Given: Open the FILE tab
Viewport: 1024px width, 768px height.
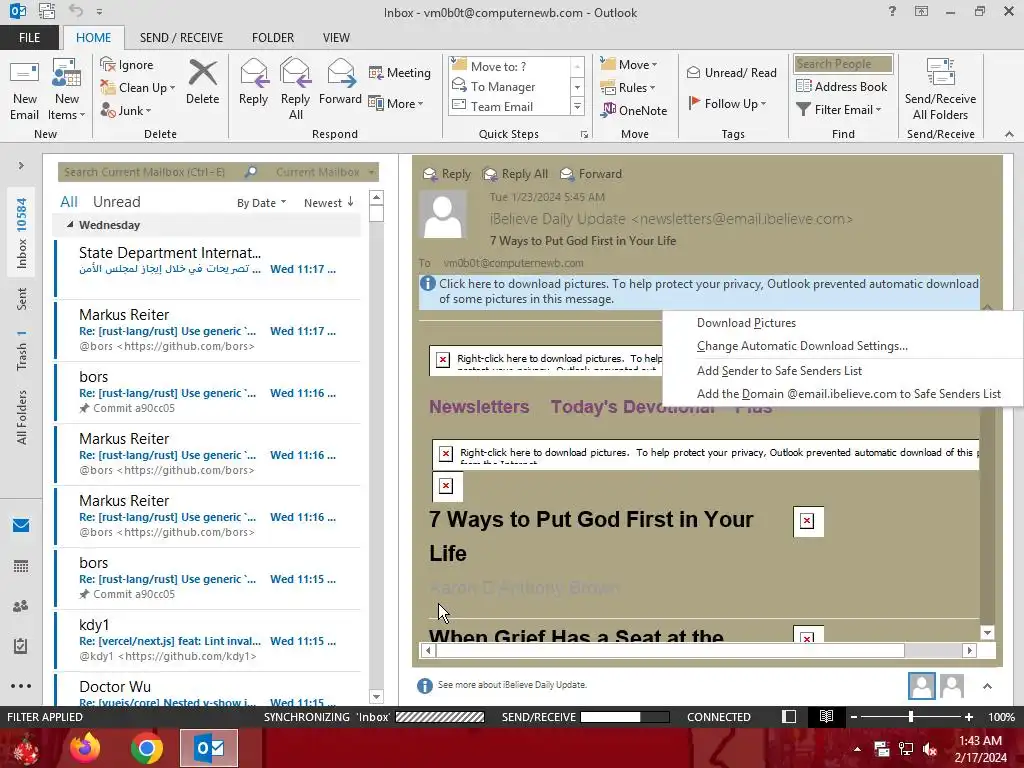Looking at the screenshot, I should 29,38.
